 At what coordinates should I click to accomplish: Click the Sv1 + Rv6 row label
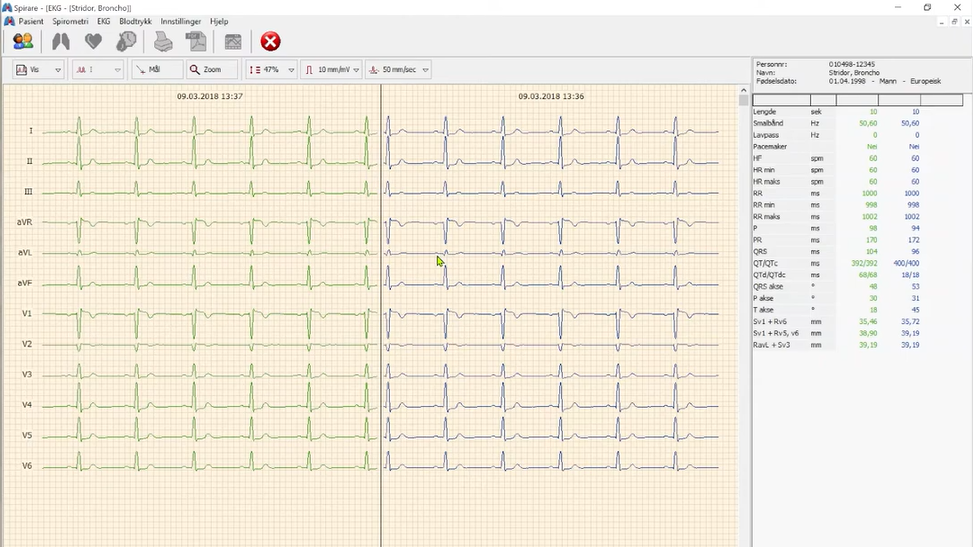[x=769, y=322]
